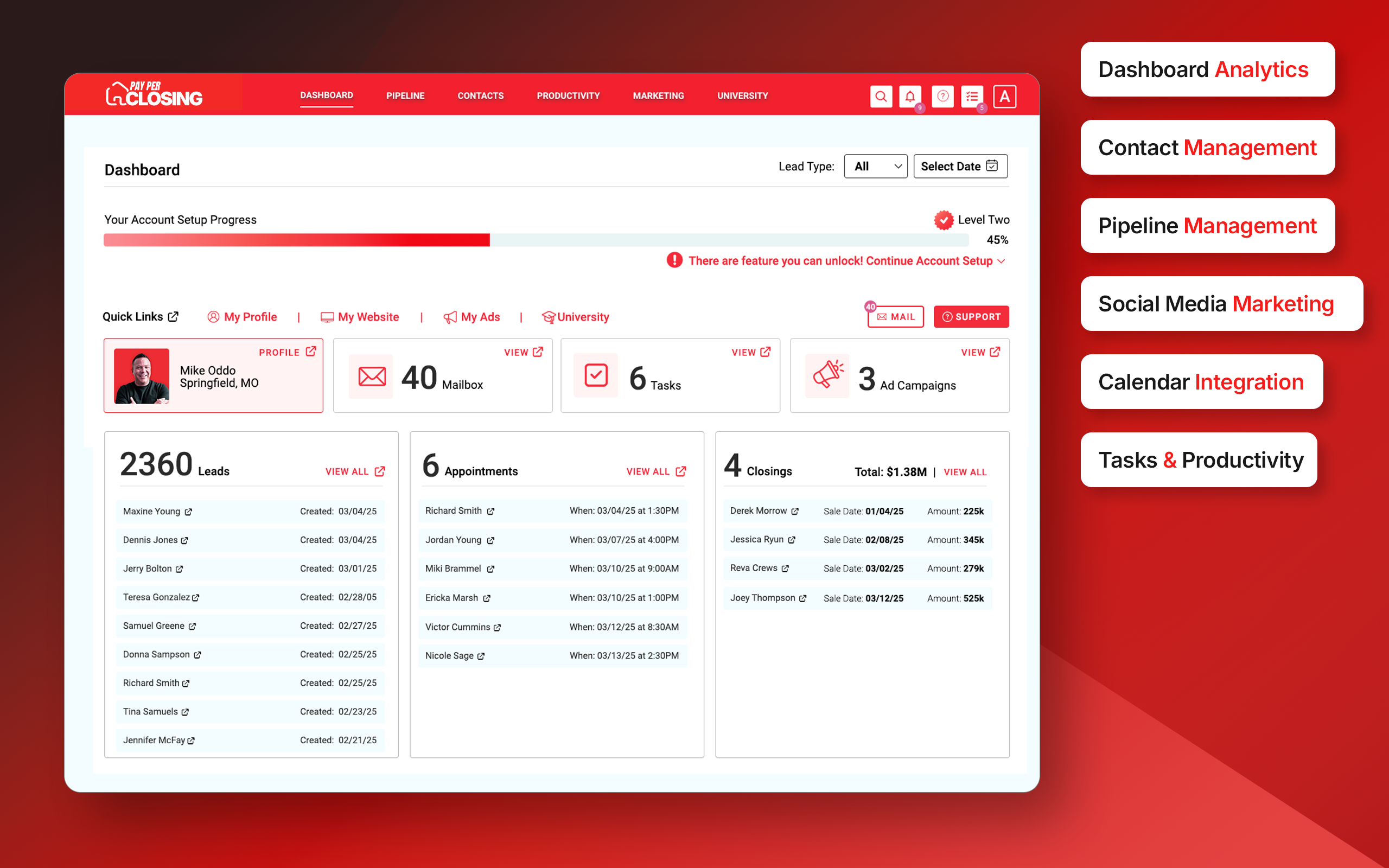Click the search magnifier icon

pos(881,97)
